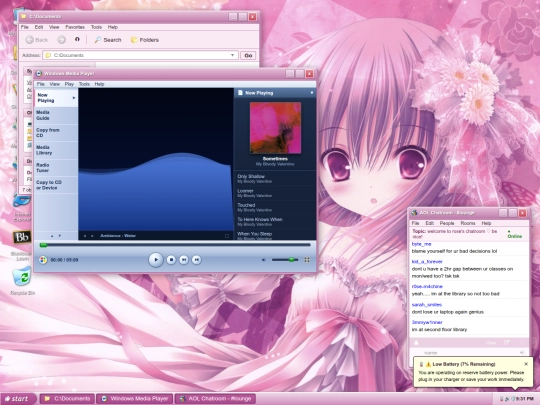Toggle the Folders pane in Explorer
Screen dimensions: 540x405
pyautogui.click(x=145, y=40)
